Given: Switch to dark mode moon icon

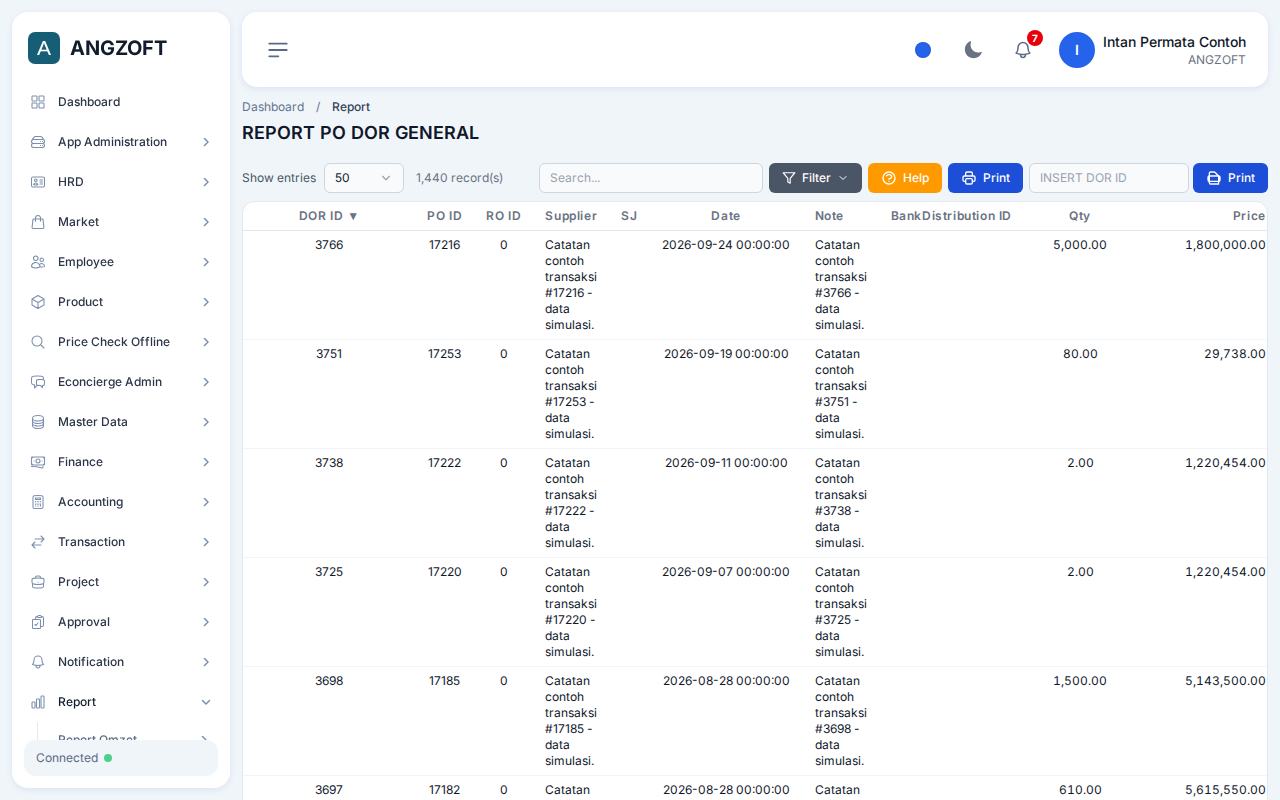Looking at the screenshot, I should 973,50.
